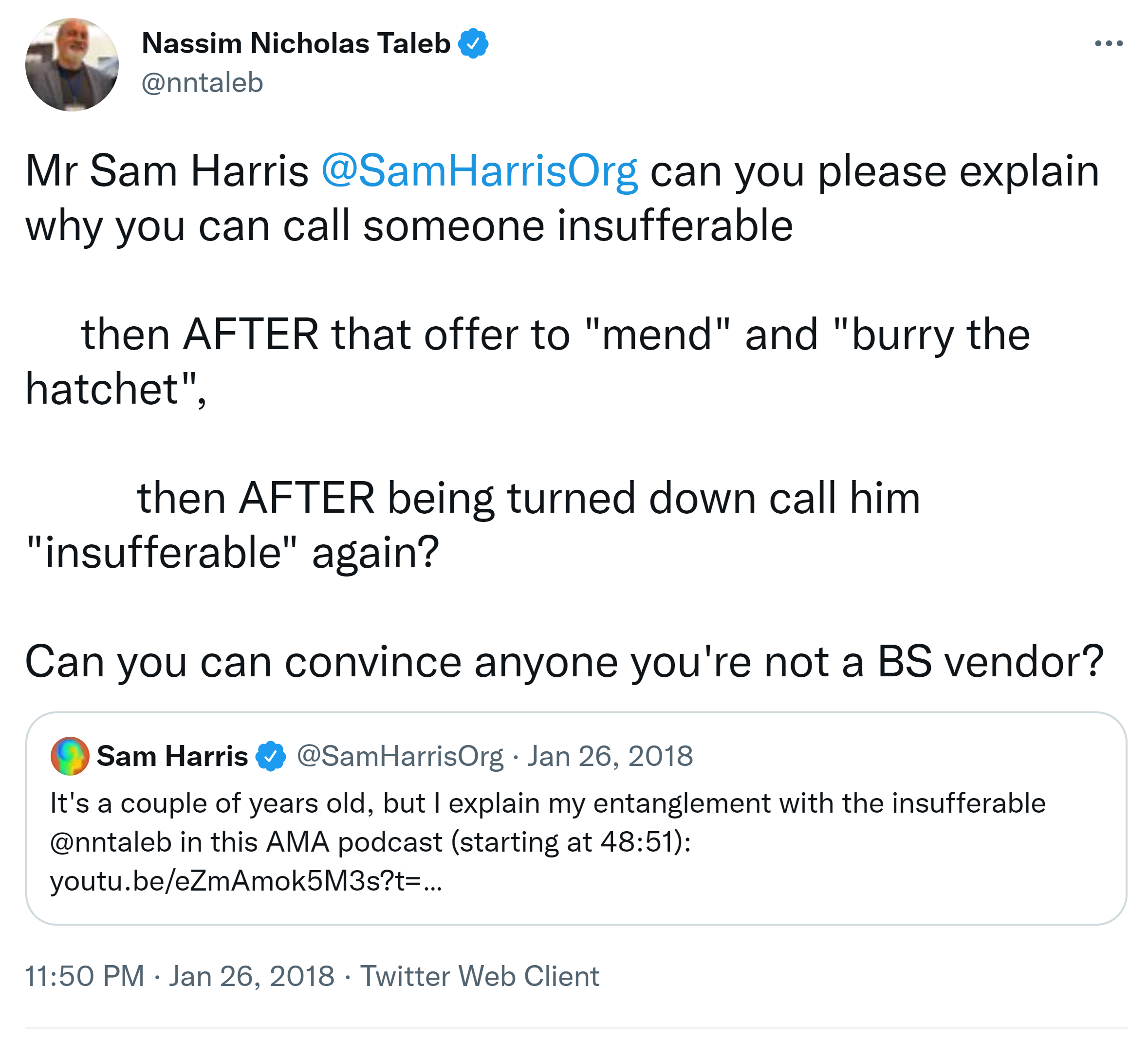Click the @nntaleb mention inside quoted tweet
This screenshot has height=1042, width=1148.
(x=111, y=842)
